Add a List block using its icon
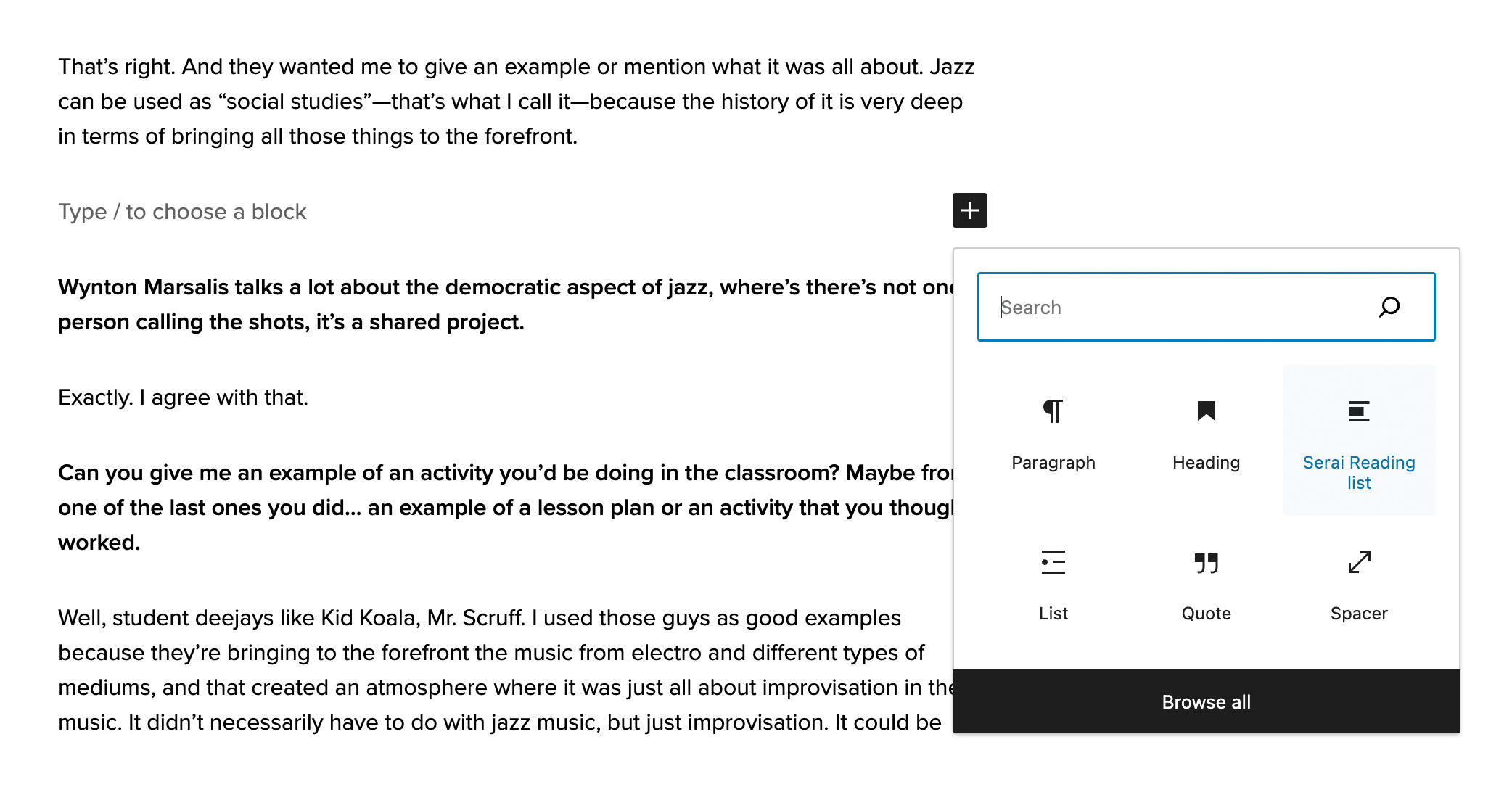This screenshot has width=1512, height=787. click(1053, 562)
